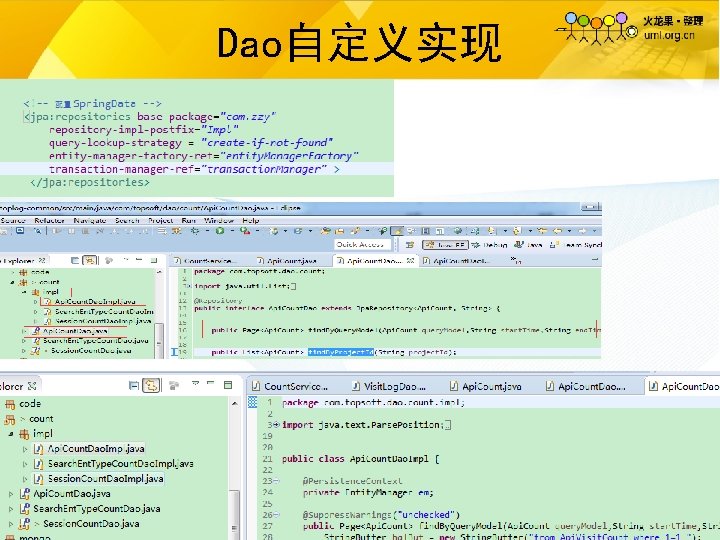Close the active ApiCountDao tab in upper editor
720x540 pixels.
411,260
